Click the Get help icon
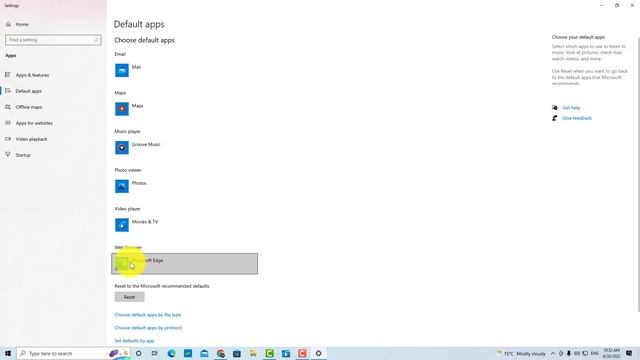The width and height of the screenshot is (640, 360). pyautogui.click(x=554, y=108)
